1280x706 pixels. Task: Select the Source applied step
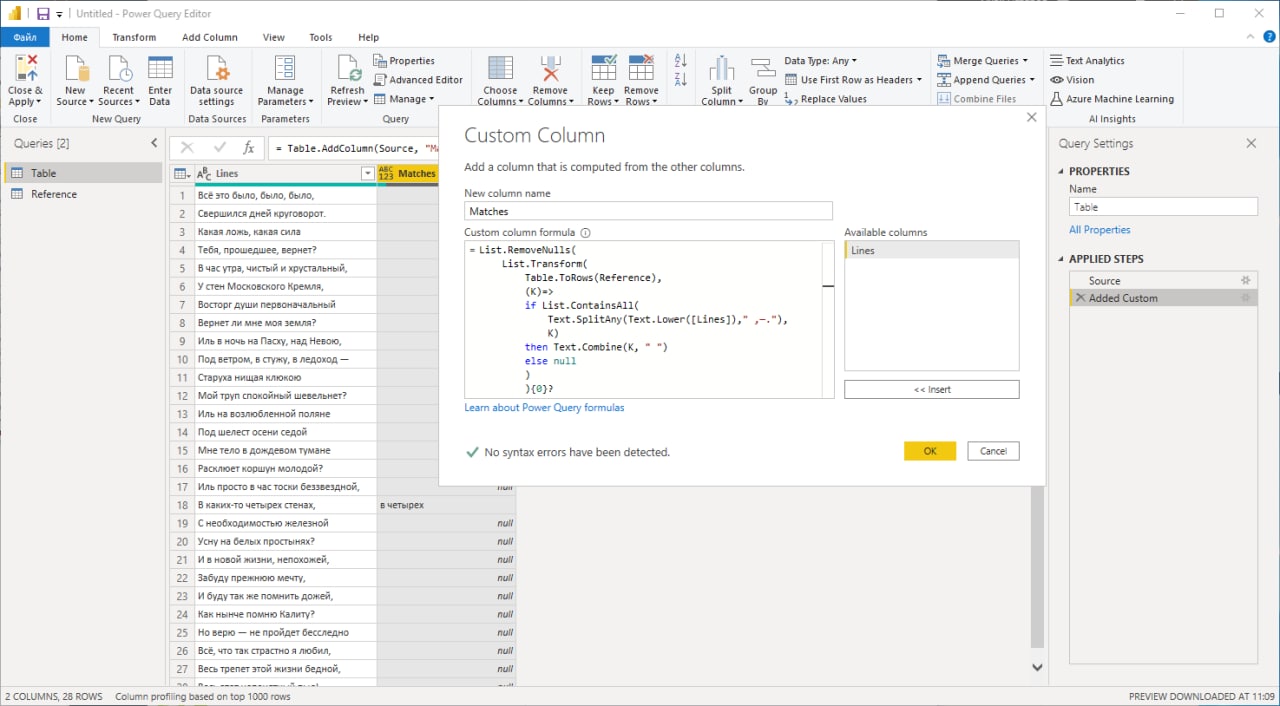1163,281
